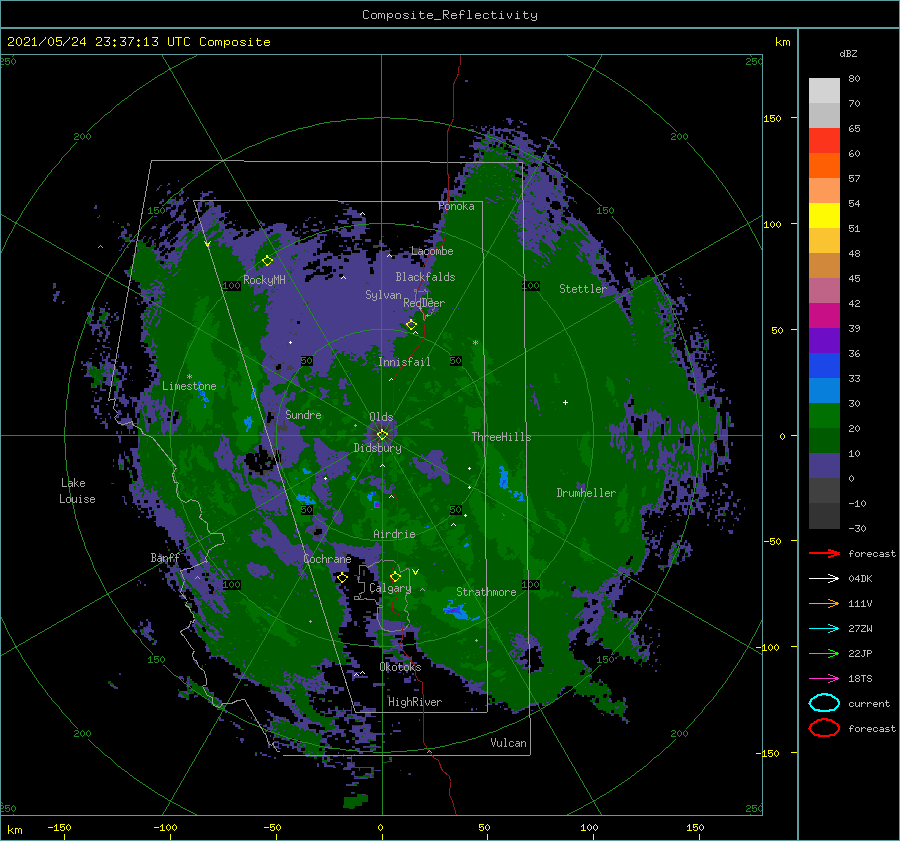Click the RockyMH label

[x=264, y=280]
